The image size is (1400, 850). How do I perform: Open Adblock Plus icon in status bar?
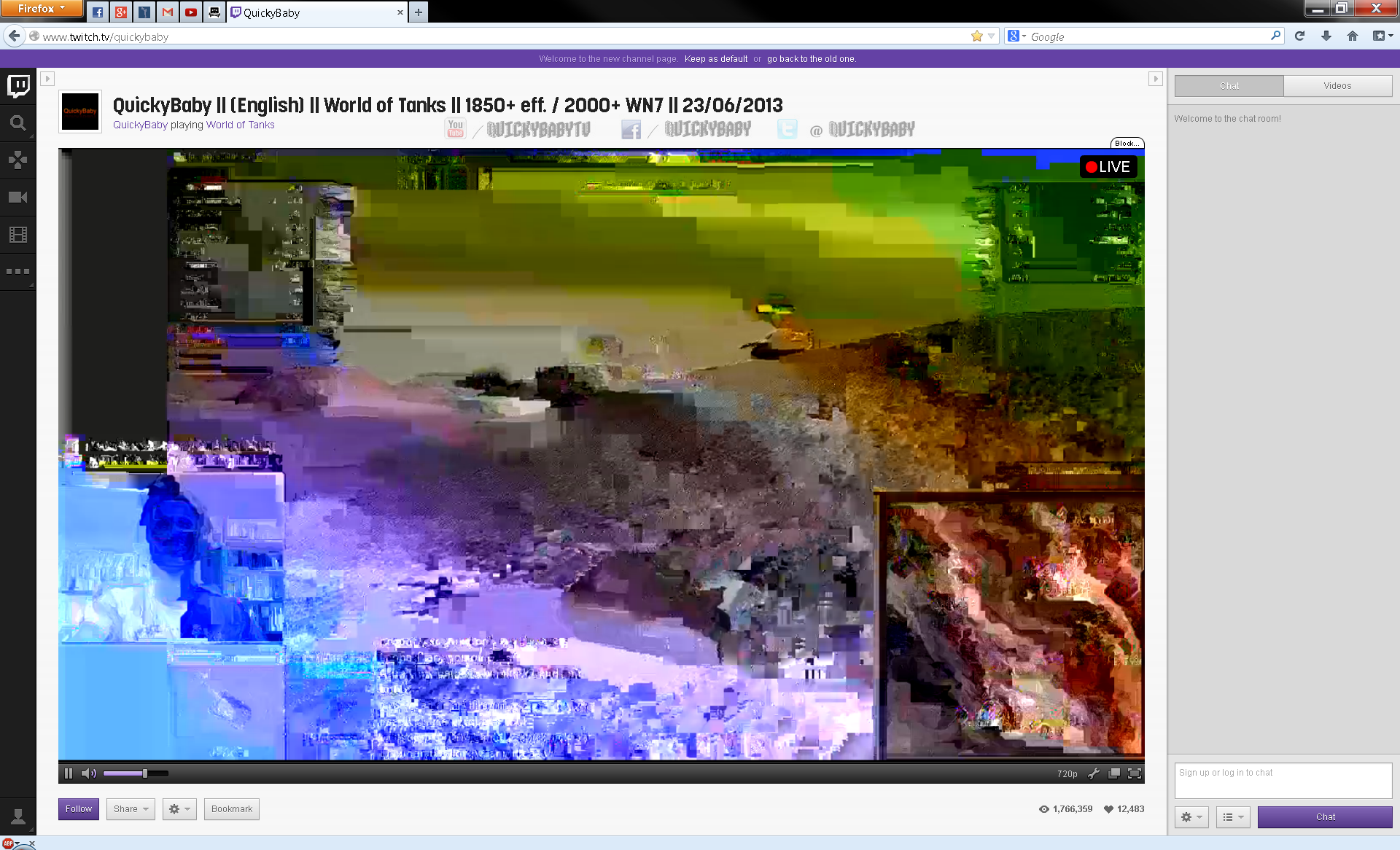[x=8, y=843]
